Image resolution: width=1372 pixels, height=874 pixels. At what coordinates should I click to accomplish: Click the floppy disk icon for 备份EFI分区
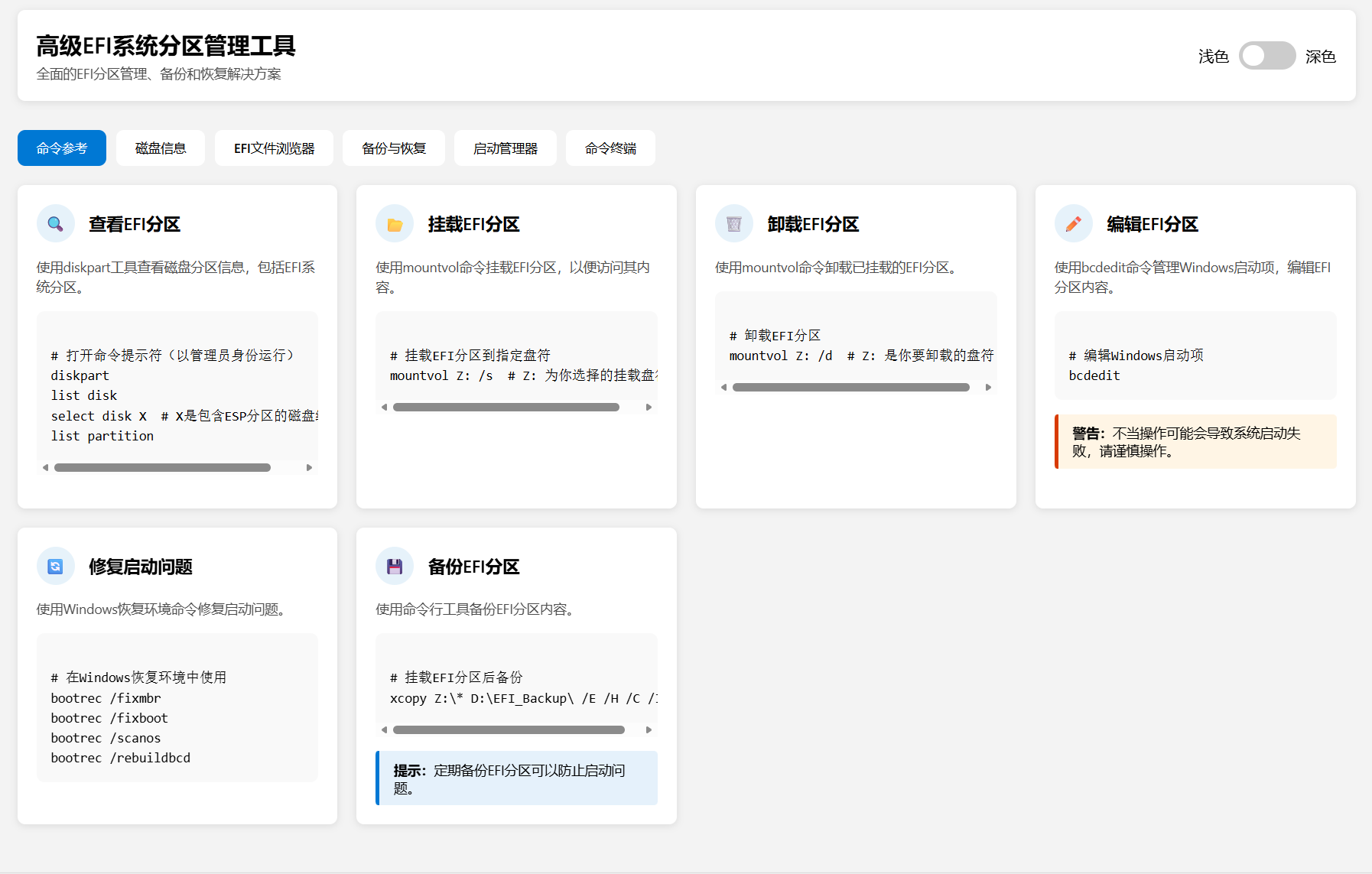click(x=395, y=567)
